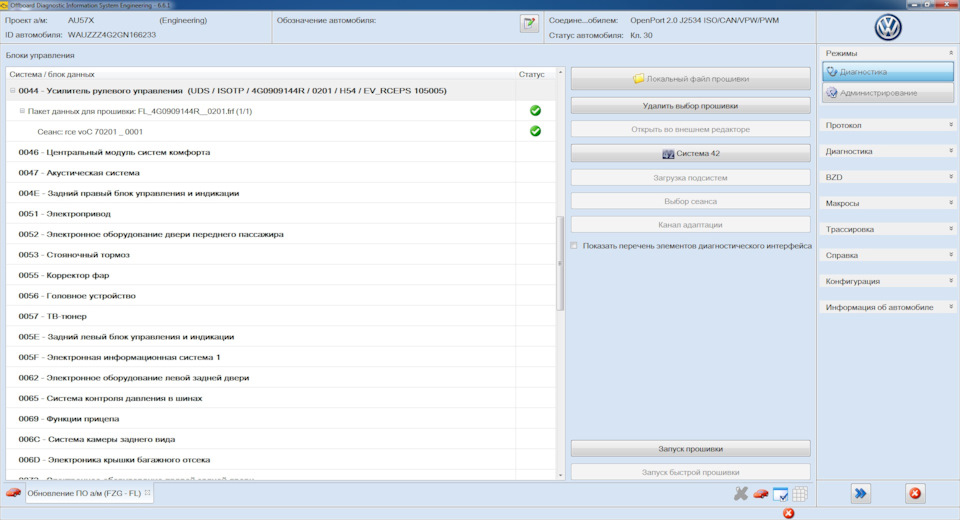
Task: Click Локальный файл прошивки button
Action: pyautogui.click(x=691, y=78)
